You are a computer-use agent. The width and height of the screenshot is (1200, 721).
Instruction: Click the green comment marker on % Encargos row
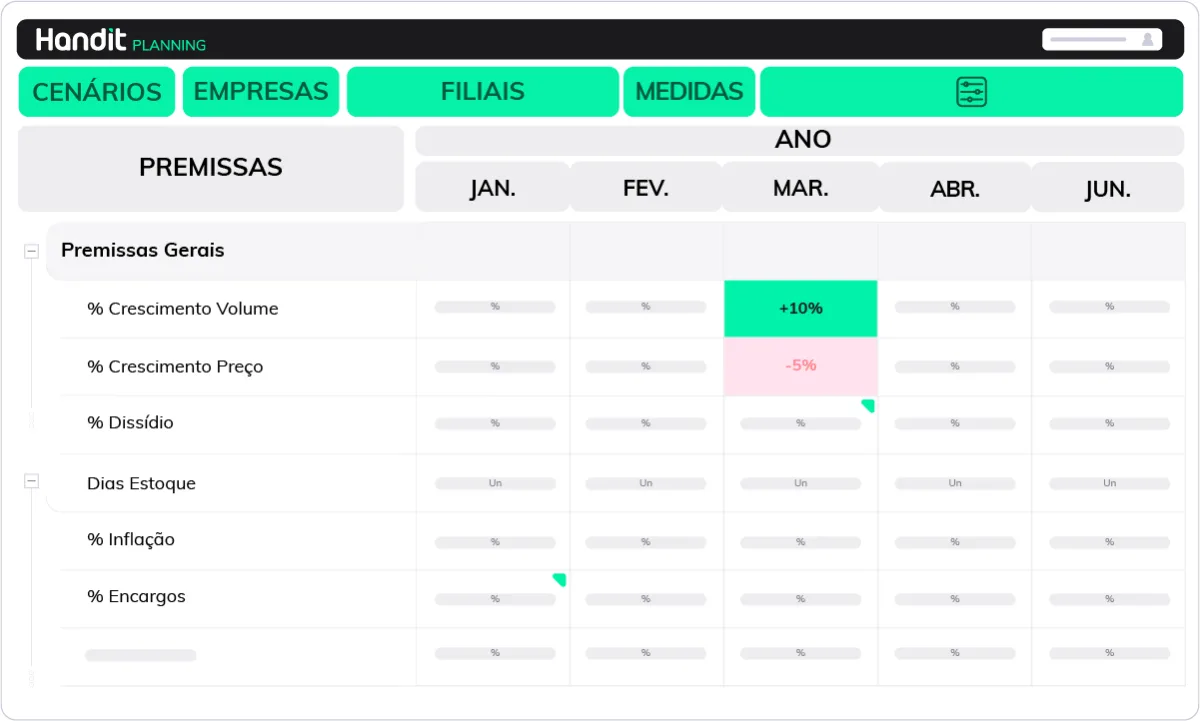(x=559, y=579)
